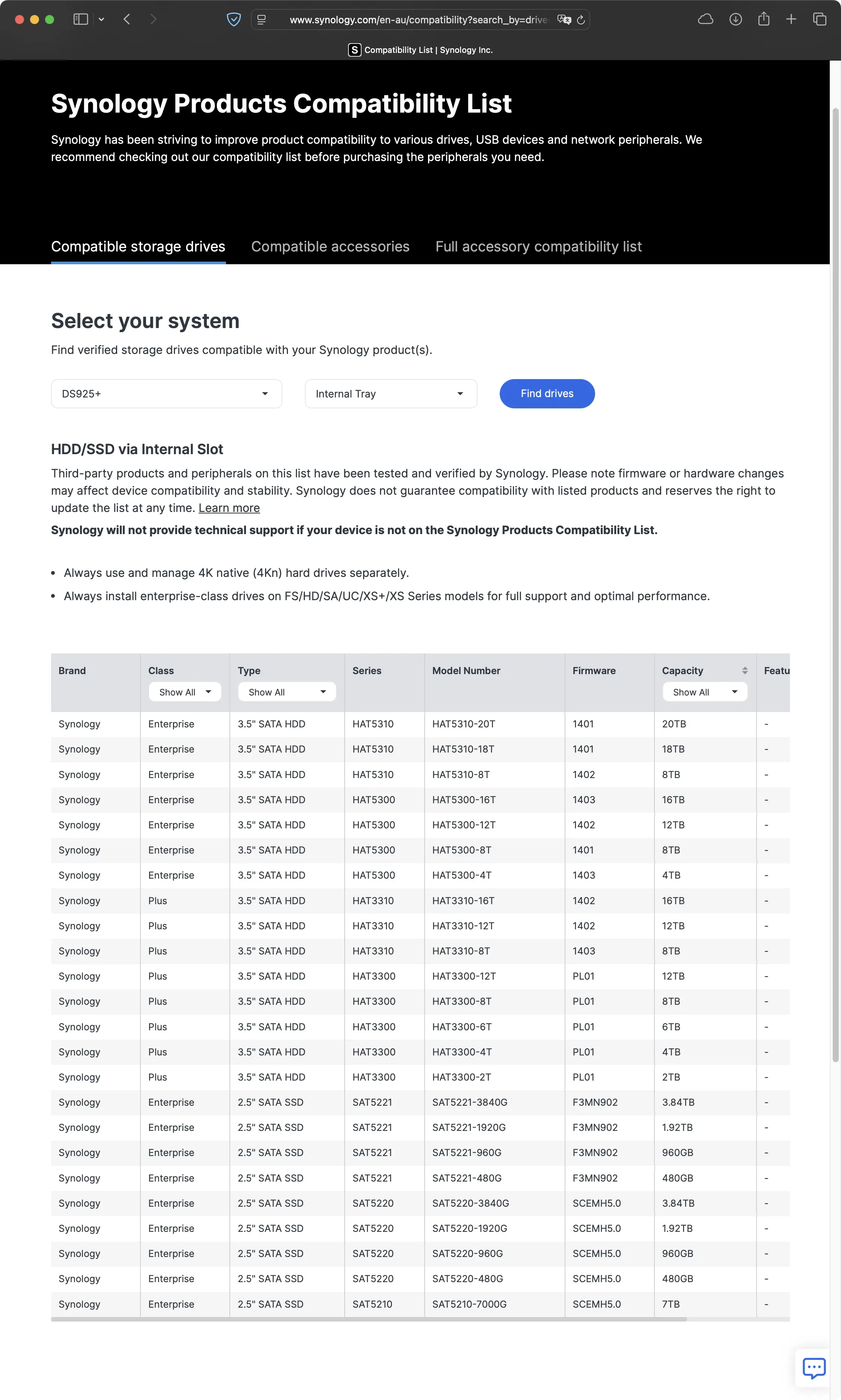Click the reader/page menu icon in address bar
This screenshot has width=841, height=1400.
pyautogui.click(x=261, y=20)
